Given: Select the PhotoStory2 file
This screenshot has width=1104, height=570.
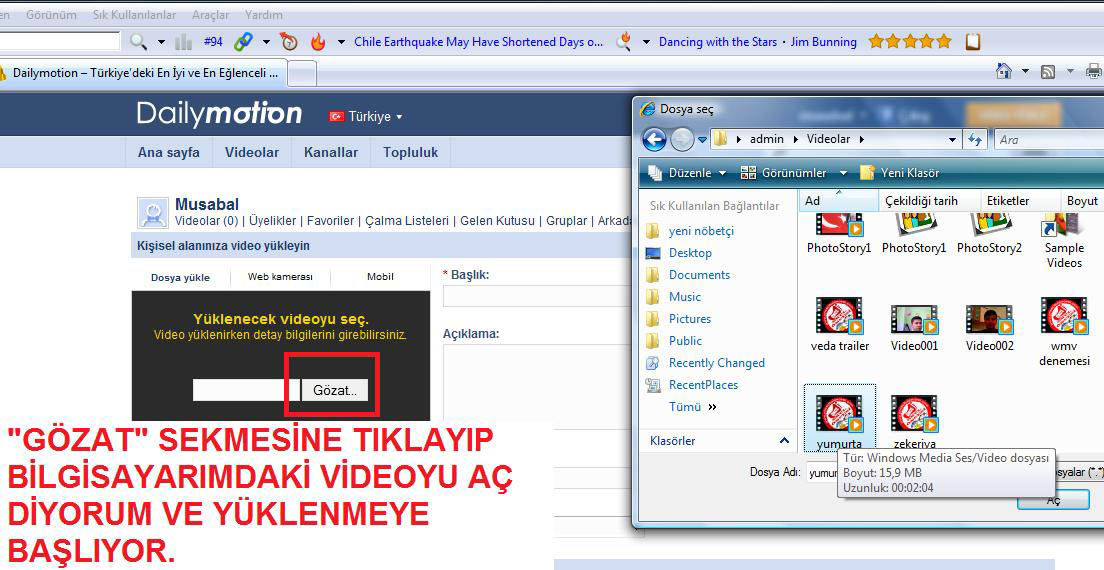Looking at the screenshot, I should pyautogui.click(x=989, y=235).
